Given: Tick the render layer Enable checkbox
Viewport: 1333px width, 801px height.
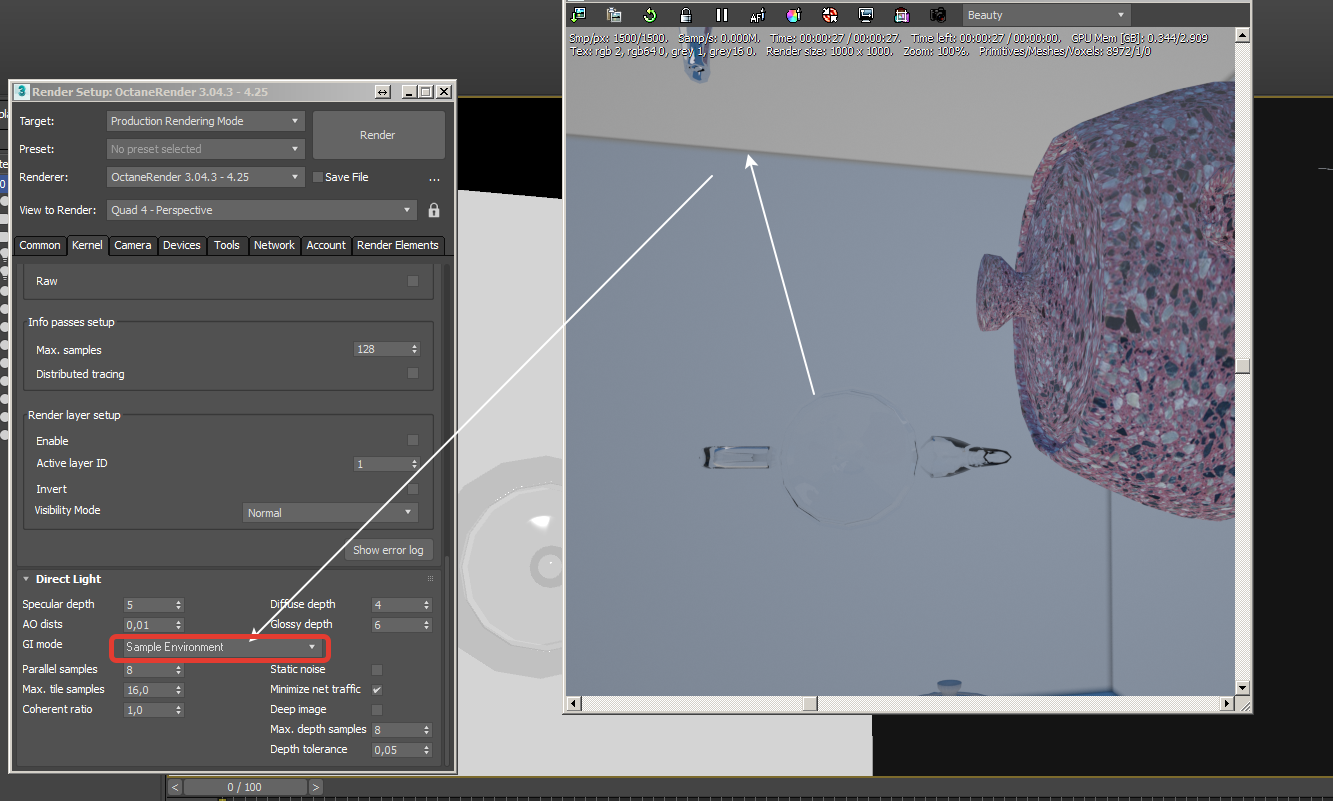Looking at the screenshot, I should 413,440.
